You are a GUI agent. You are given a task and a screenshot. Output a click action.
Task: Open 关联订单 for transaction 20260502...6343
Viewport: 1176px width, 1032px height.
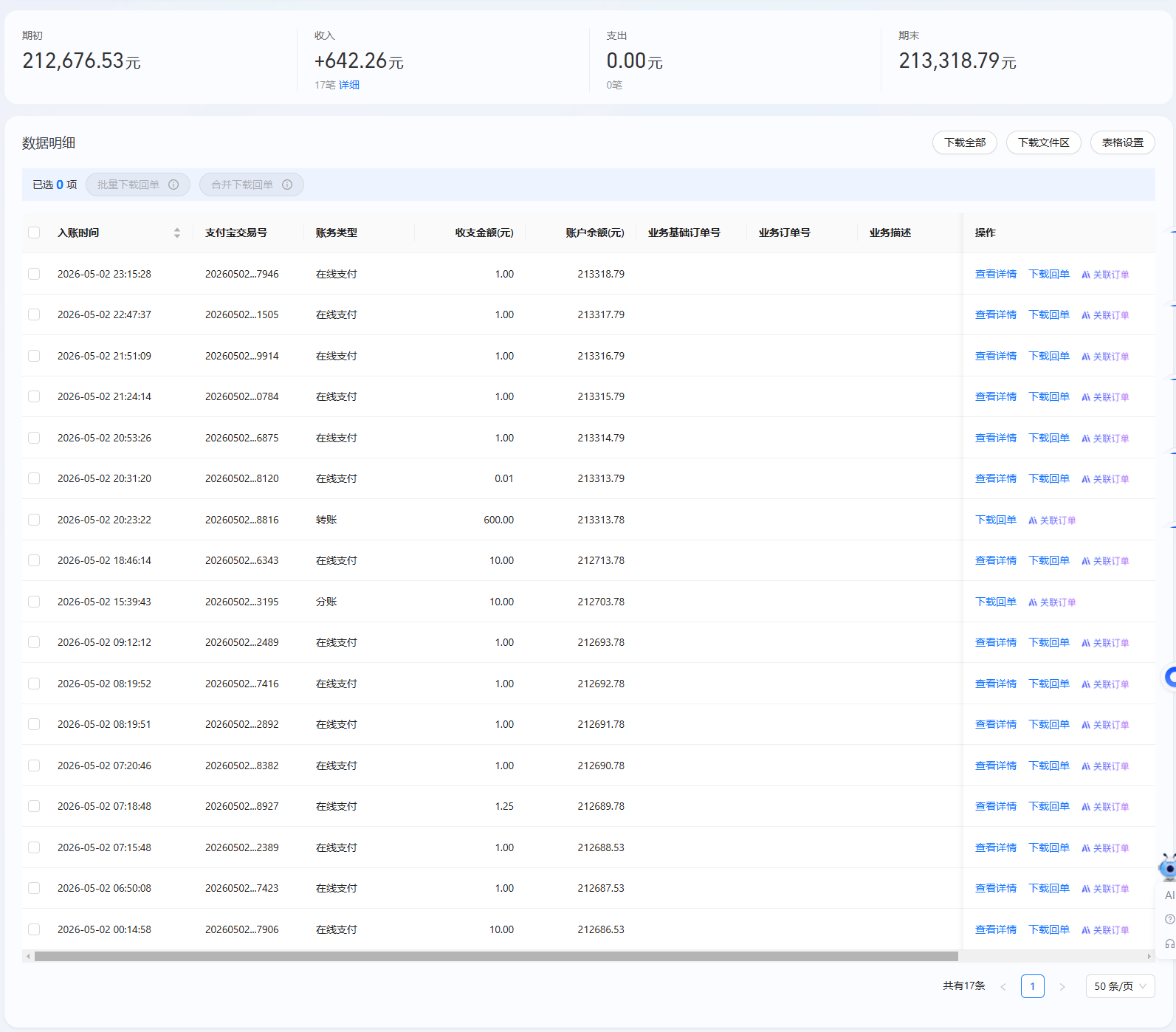pos(1105,561)
